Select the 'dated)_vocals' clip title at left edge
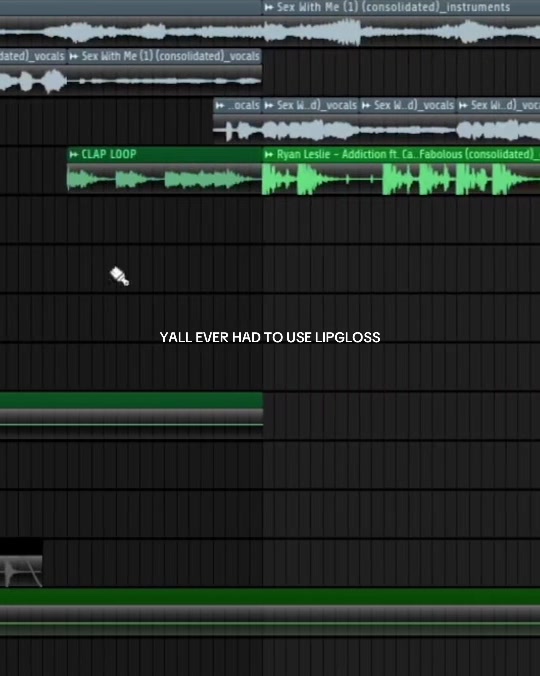This screenshot has width=540, height=676. coord(33,56)
